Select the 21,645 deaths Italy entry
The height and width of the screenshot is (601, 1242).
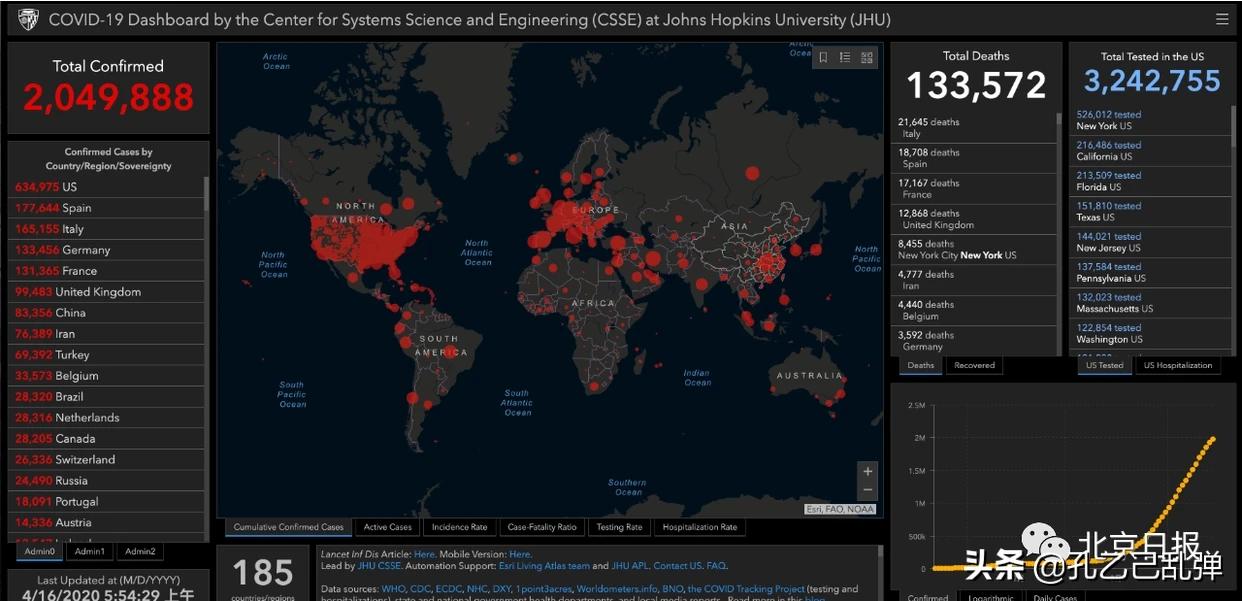tap(975, 128)
